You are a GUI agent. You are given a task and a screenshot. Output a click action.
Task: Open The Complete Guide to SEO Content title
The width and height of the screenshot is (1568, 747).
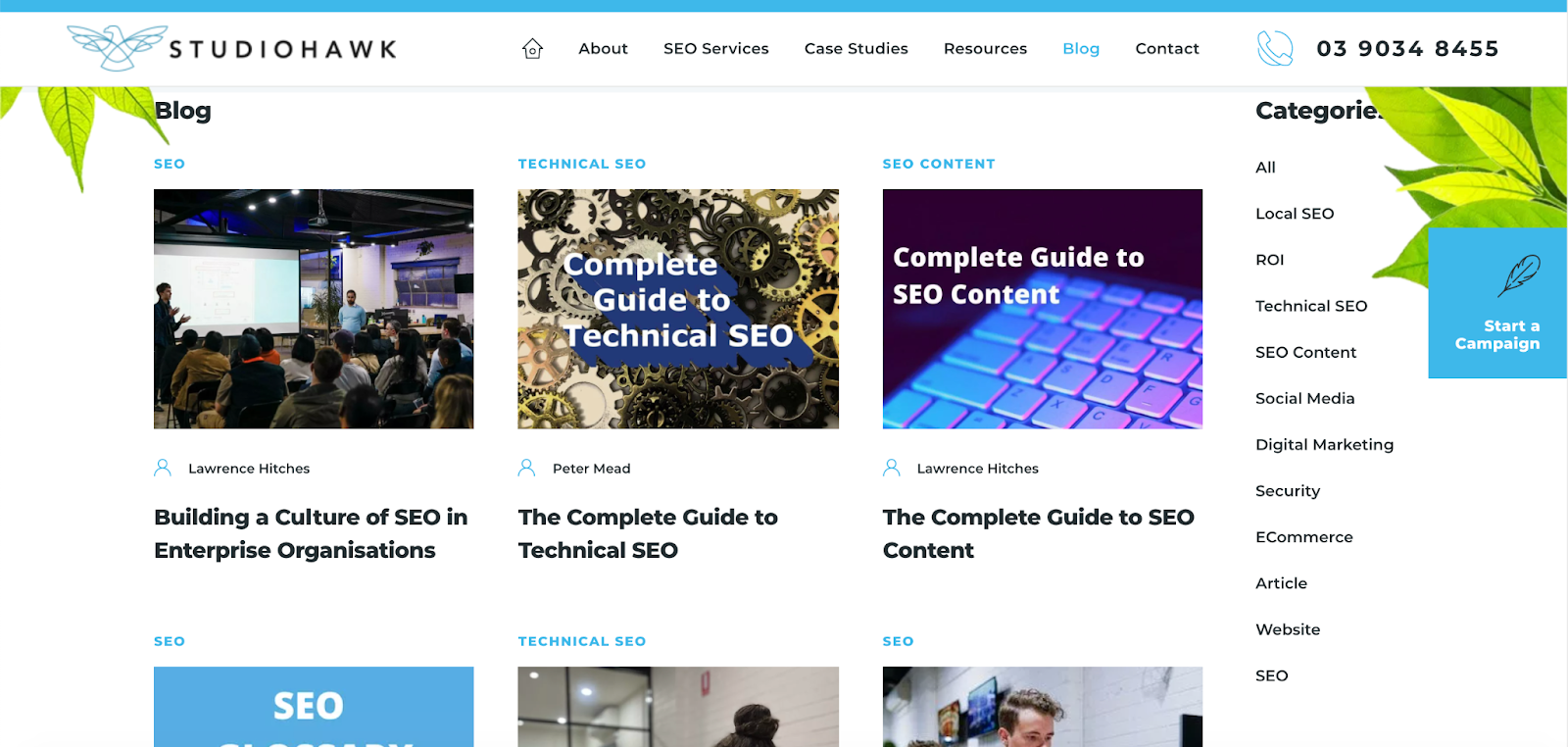(1038, 533)
